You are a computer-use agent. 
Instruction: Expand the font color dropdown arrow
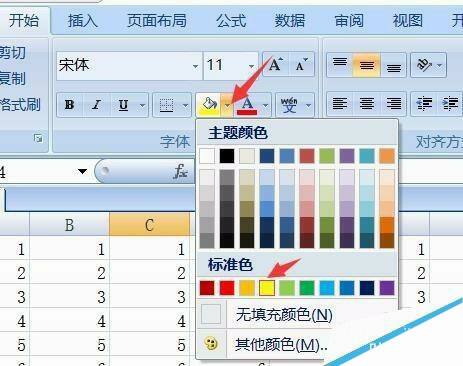(x=265, y=105)
